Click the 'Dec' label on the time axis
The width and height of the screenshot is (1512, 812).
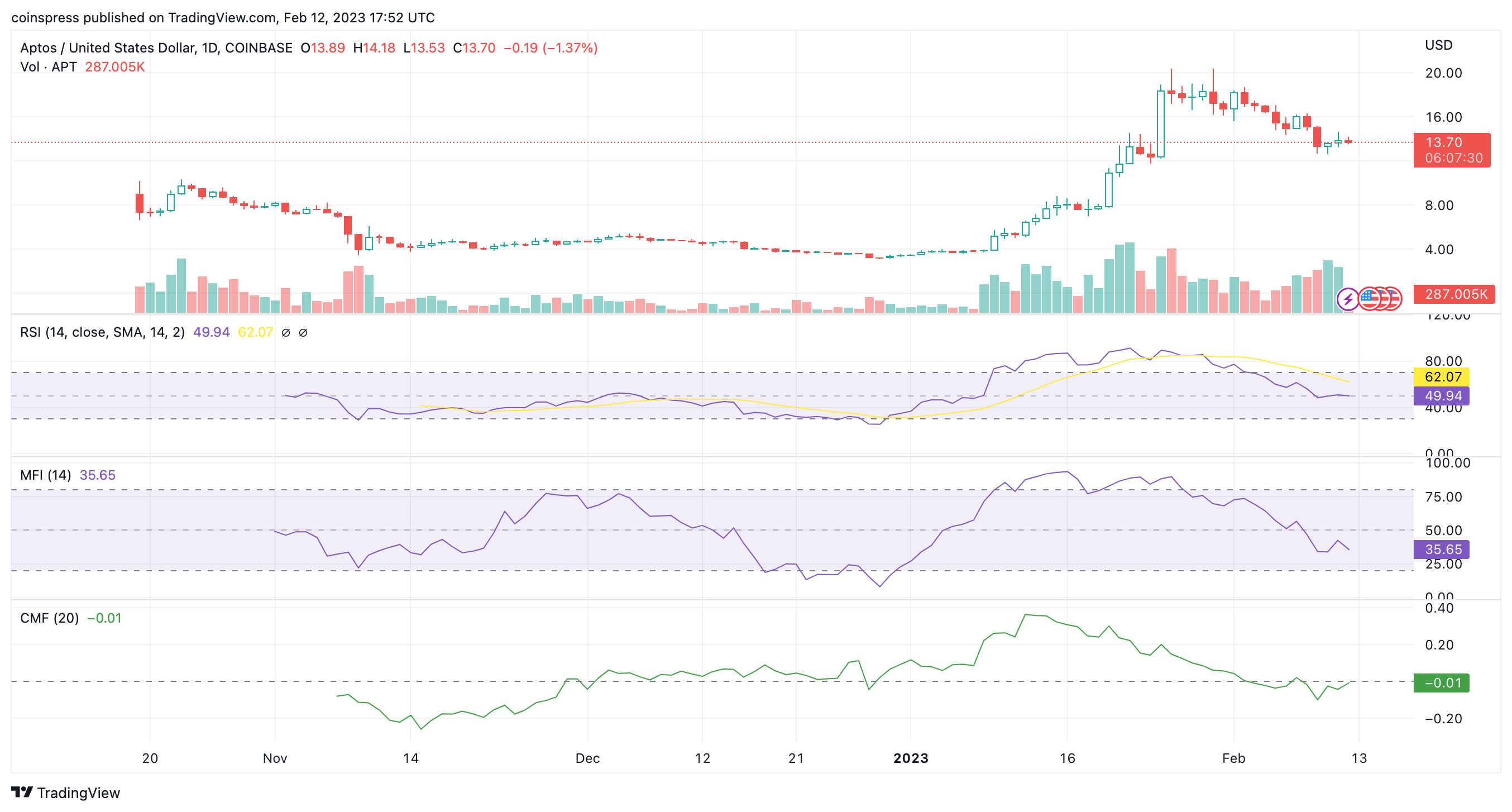pos(587,758)
